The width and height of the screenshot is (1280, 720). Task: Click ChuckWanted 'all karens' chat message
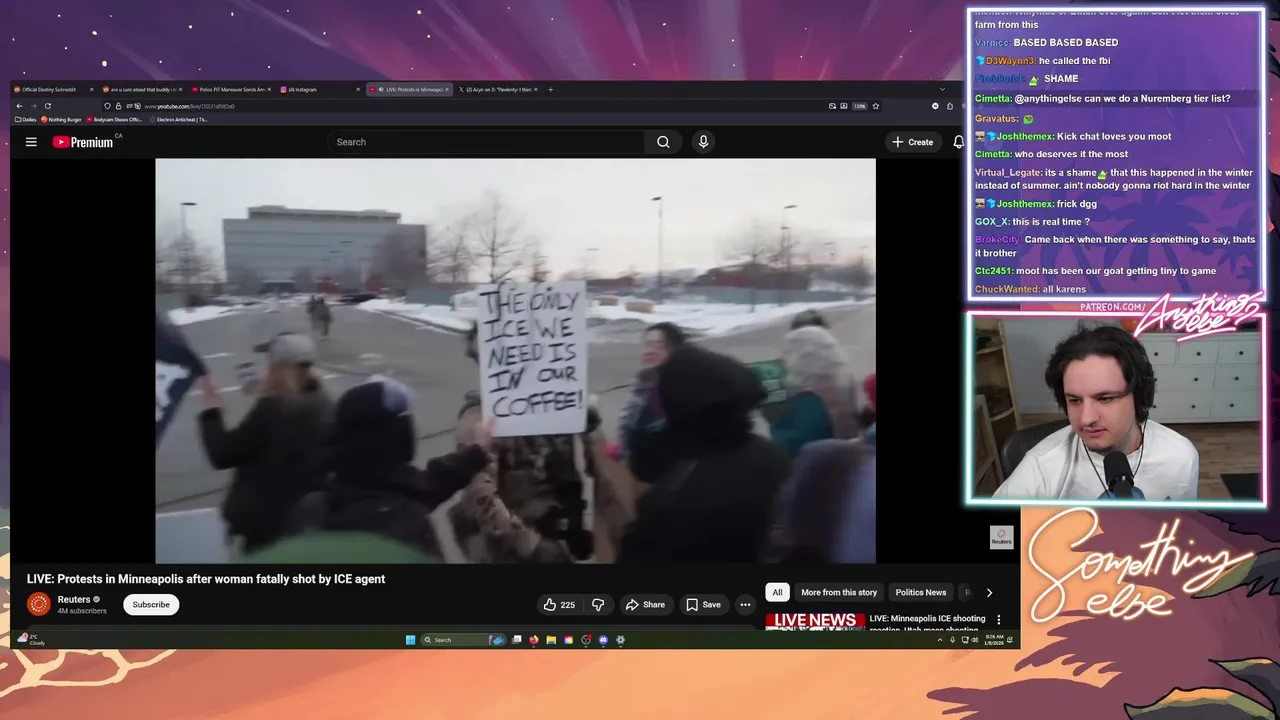click(x=1030, y=289)
